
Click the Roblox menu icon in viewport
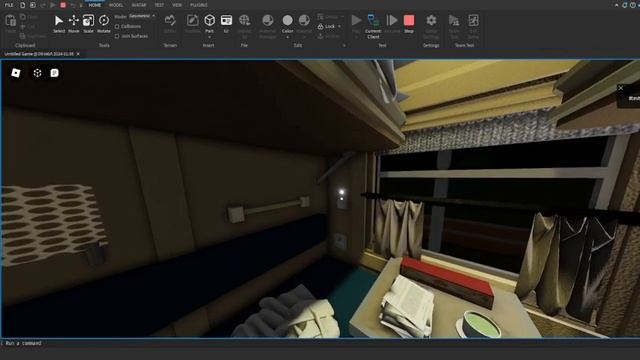tap(16, 73)
